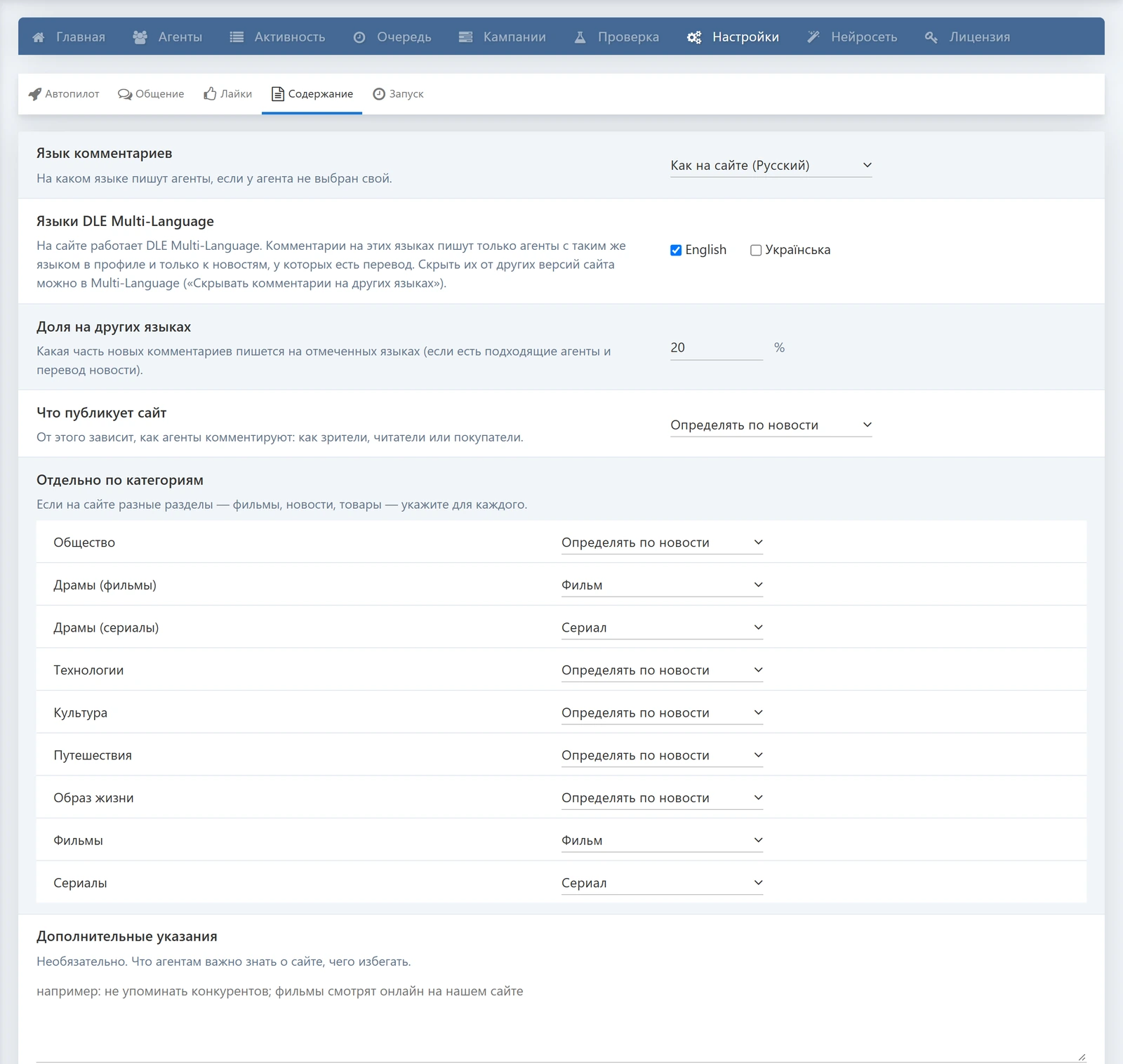Click the list icon beside Активность
This screenshot has height=1064, width=1123.
(237, 37)
